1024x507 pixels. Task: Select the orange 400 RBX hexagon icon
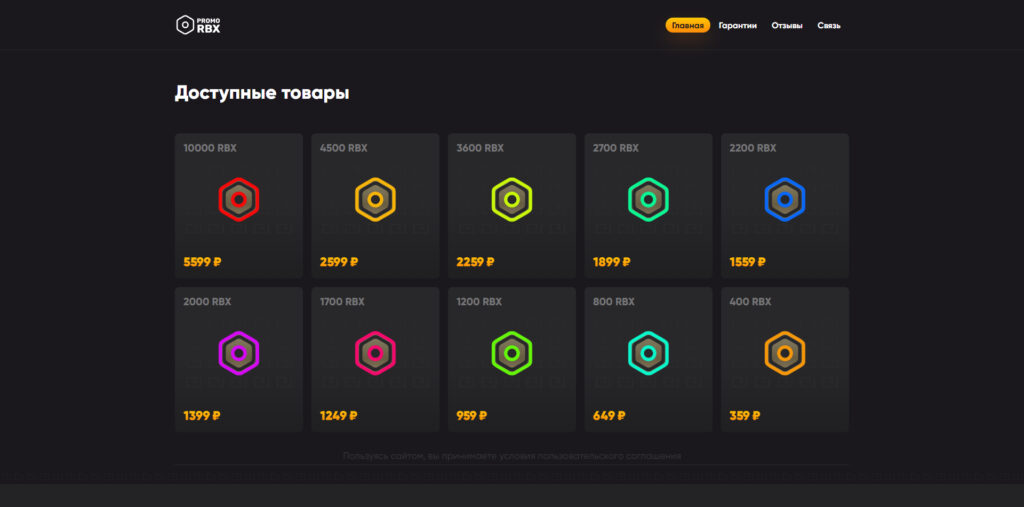785,353
